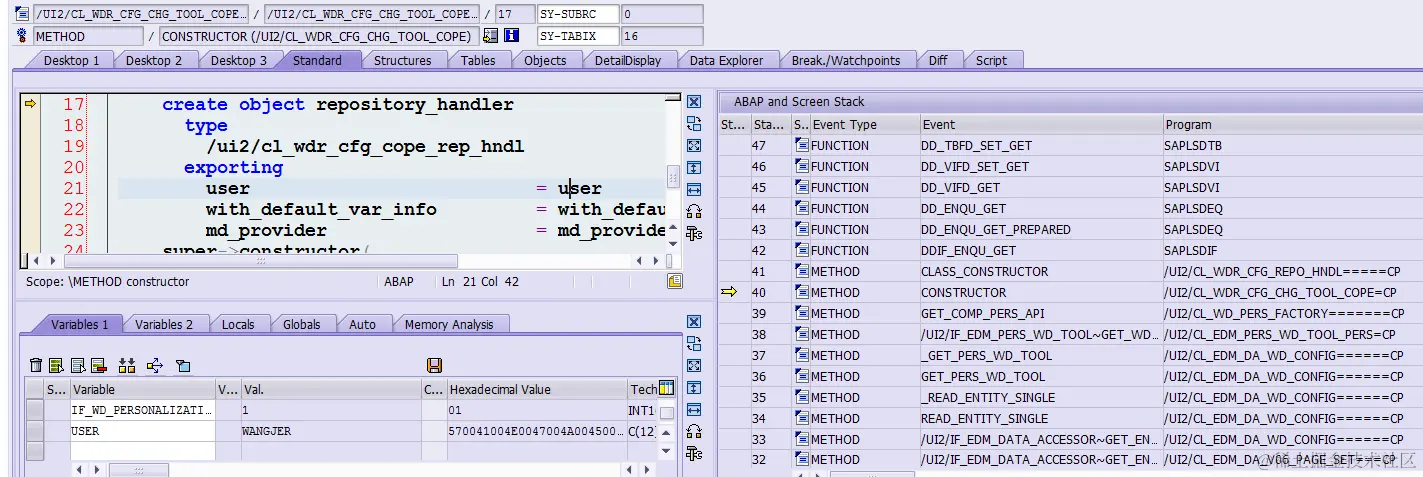Click Variable column header

point(141,389)
